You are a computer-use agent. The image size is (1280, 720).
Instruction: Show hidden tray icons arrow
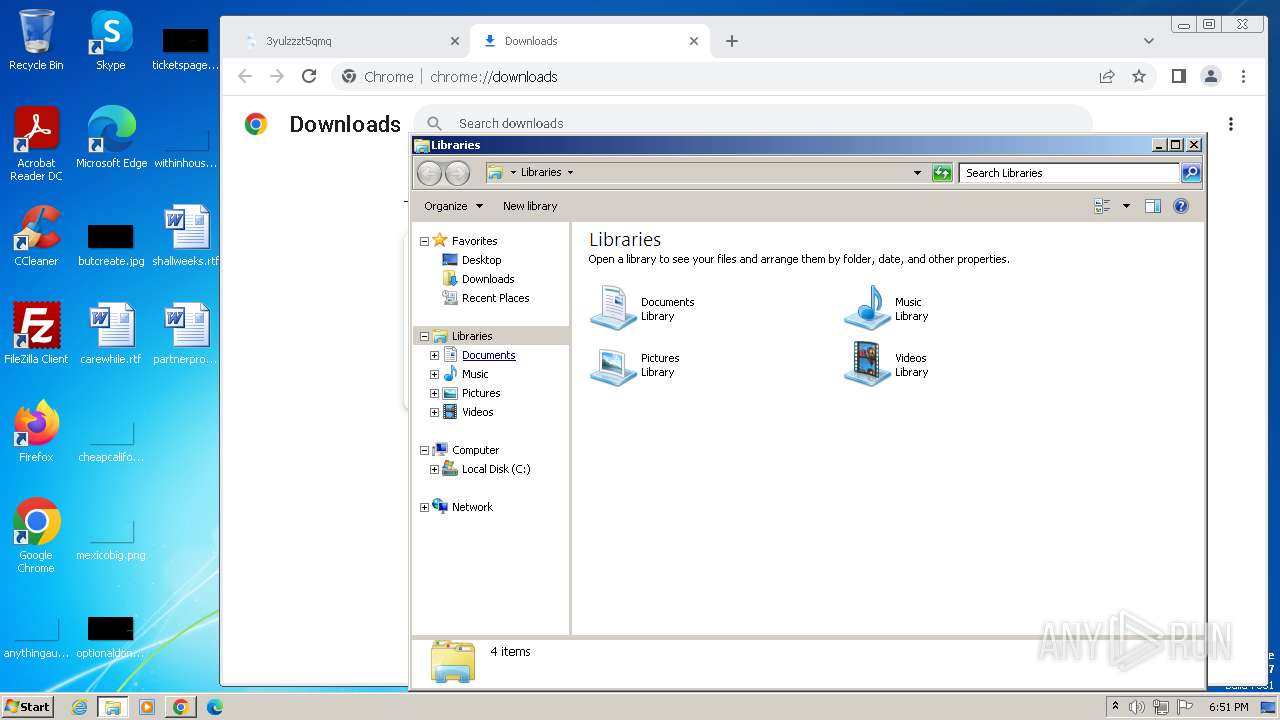click(1115, 707)
